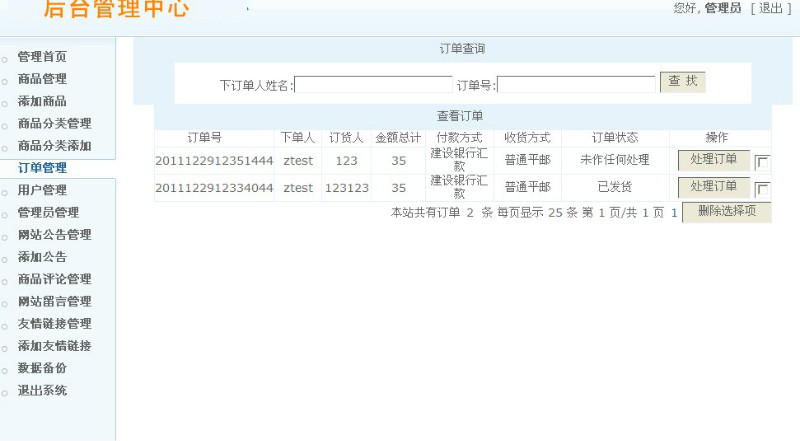
Task: Navigate to 管理员管理
Action: (x=48, y=212)
